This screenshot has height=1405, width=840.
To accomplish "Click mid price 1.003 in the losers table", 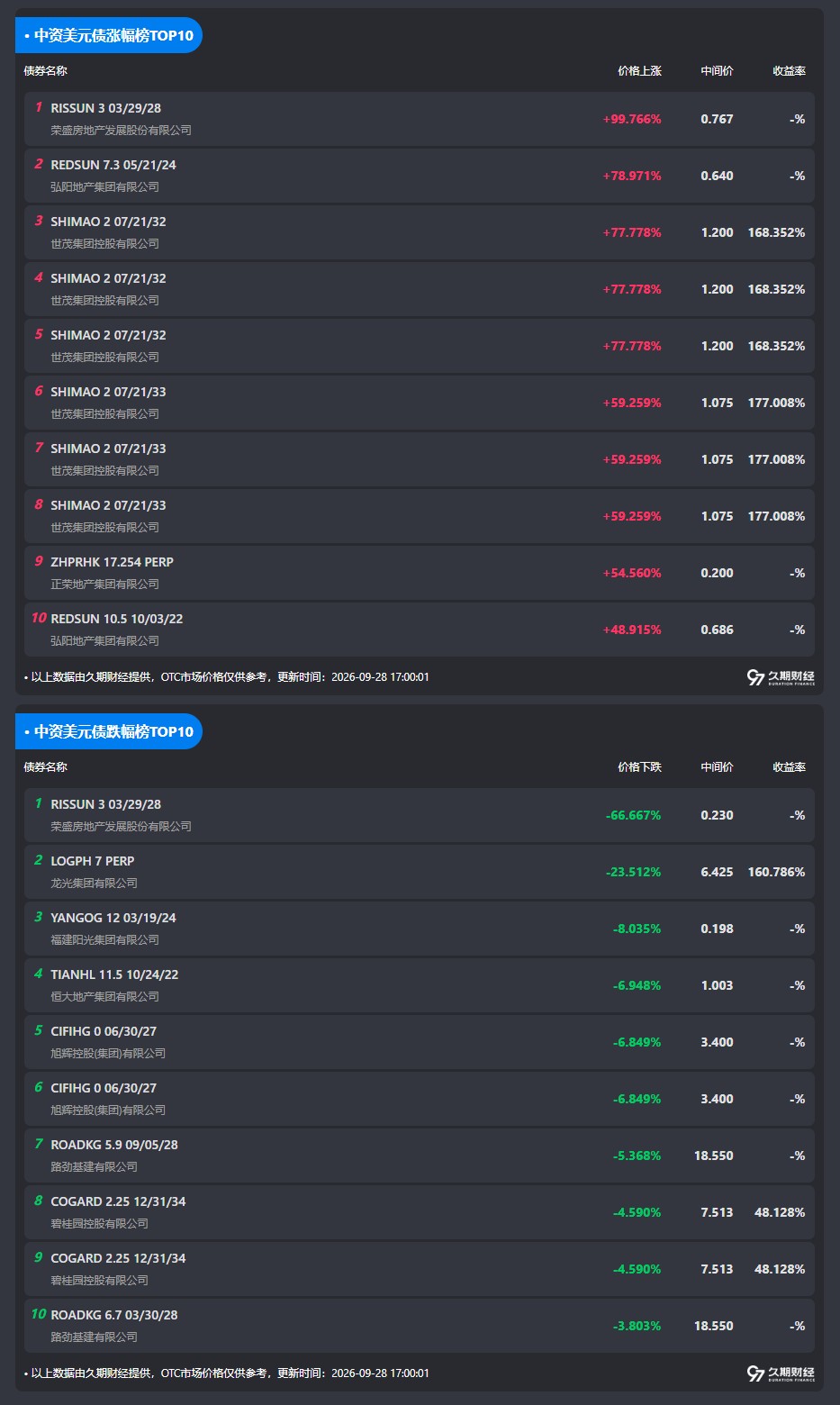I will (718, 985).
